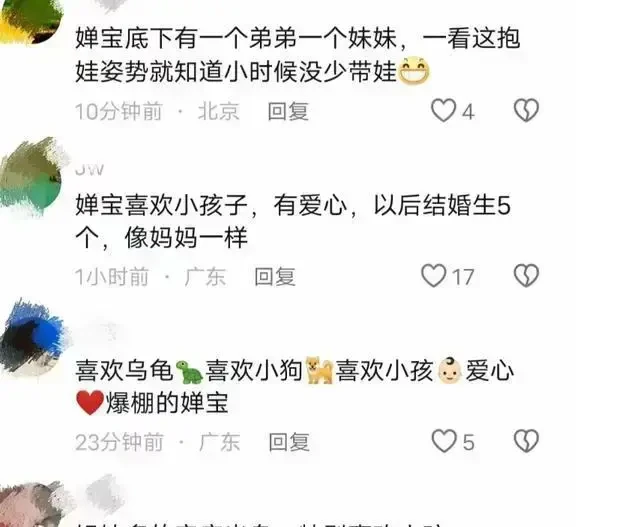The width and height of the screenshot is (640, 527).
Task: Tap the 17 like count
Action: point(463,277)
